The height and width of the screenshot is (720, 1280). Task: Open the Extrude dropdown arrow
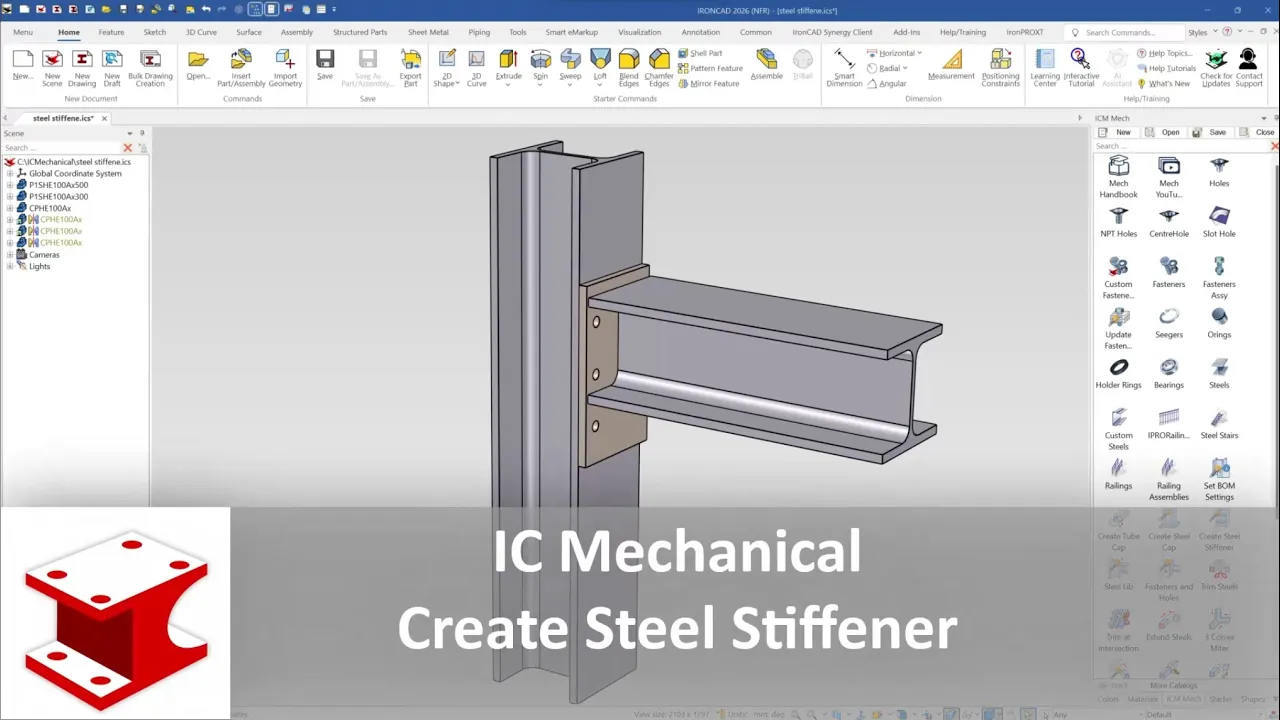click(x=509, y=84)
